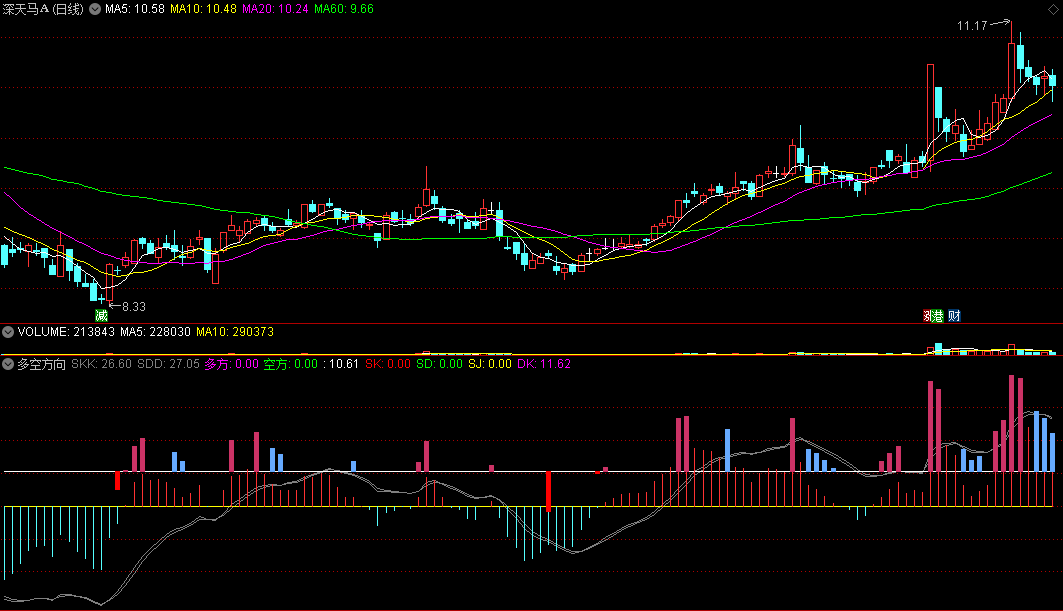
Task: Click the 深天马A (日线) chart title
Action: tap(43, 9)
